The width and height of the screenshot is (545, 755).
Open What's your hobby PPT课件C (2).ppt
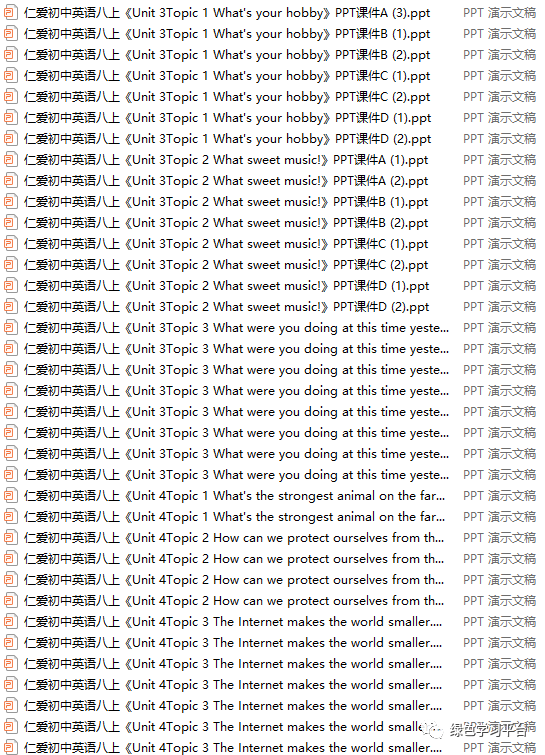[227, 97]
